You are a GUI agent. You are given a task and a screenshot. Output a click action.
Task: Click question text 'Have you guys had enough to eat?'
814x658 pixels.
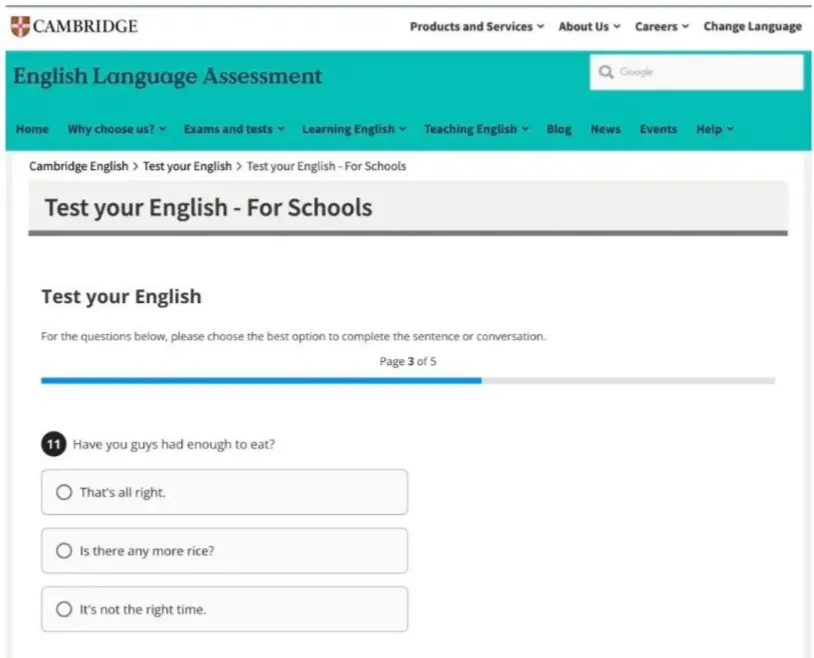tap(174, 445)
